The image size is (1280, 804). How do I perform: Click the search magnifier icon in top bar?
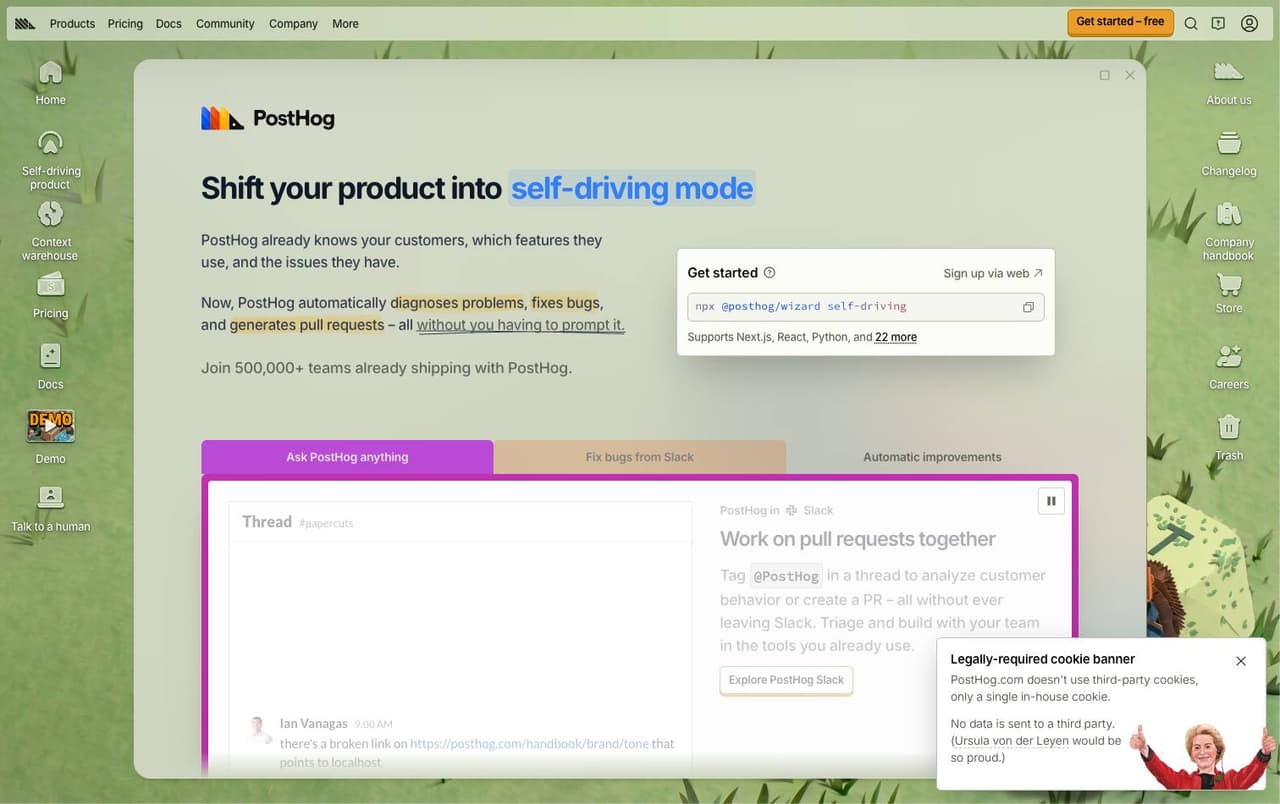(x=1191, y=24)
